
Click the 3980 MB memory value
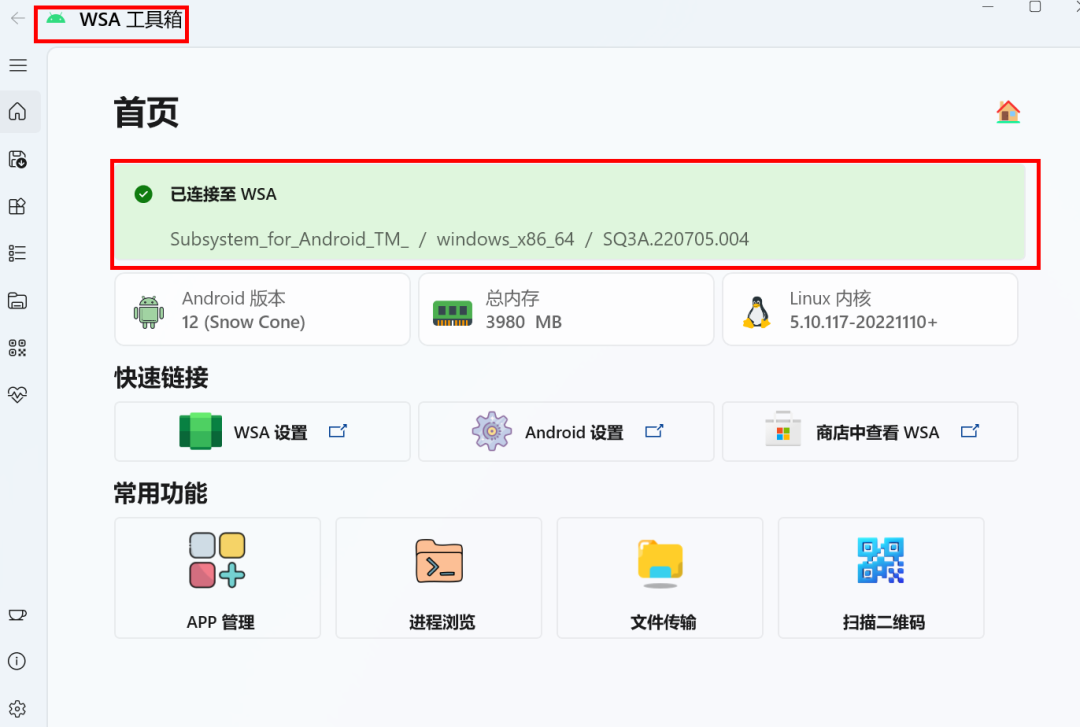pyautogui.click(x=523, y=322)
